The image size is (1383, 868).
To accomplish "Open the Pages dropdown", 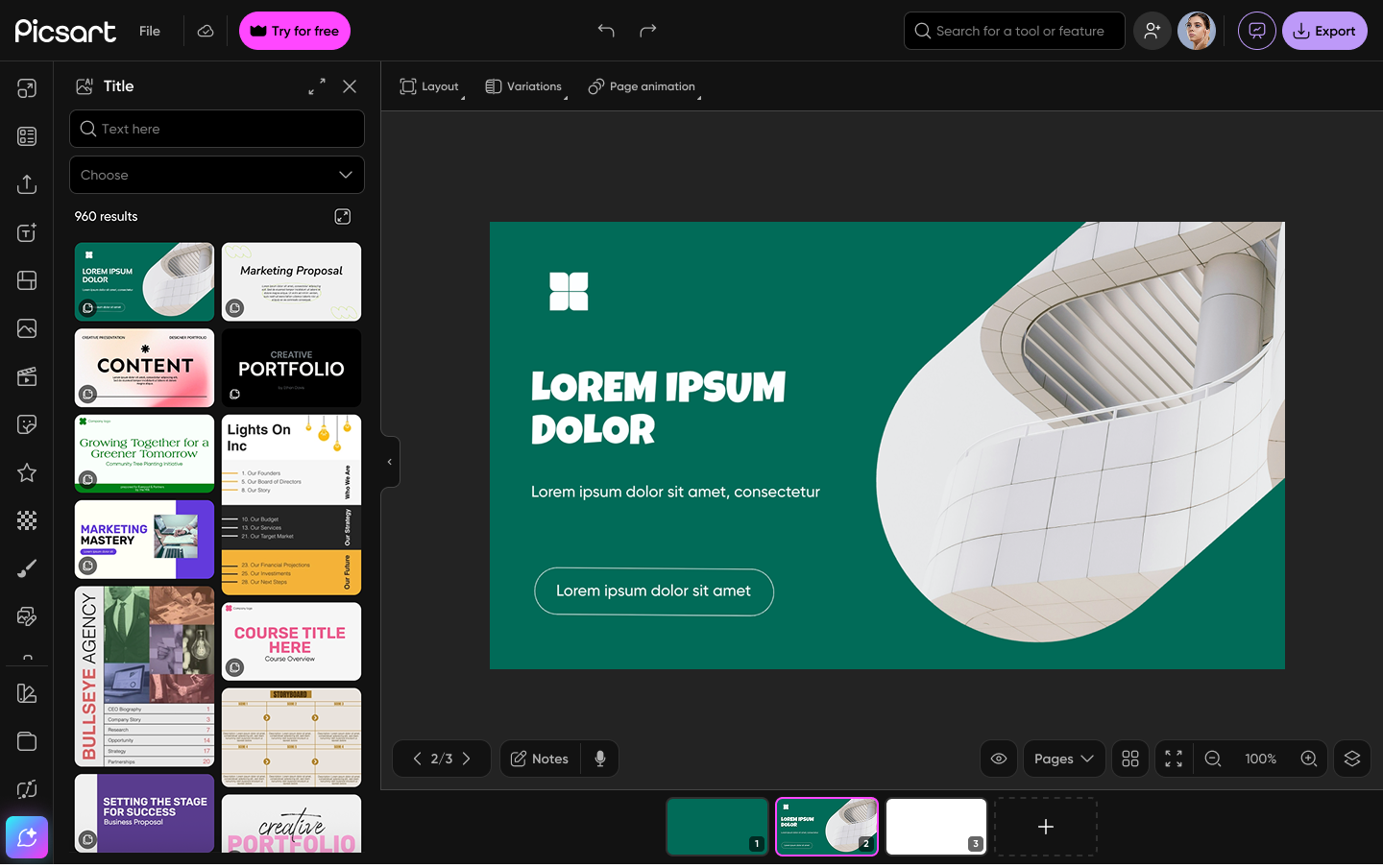I will point(1063,759).
